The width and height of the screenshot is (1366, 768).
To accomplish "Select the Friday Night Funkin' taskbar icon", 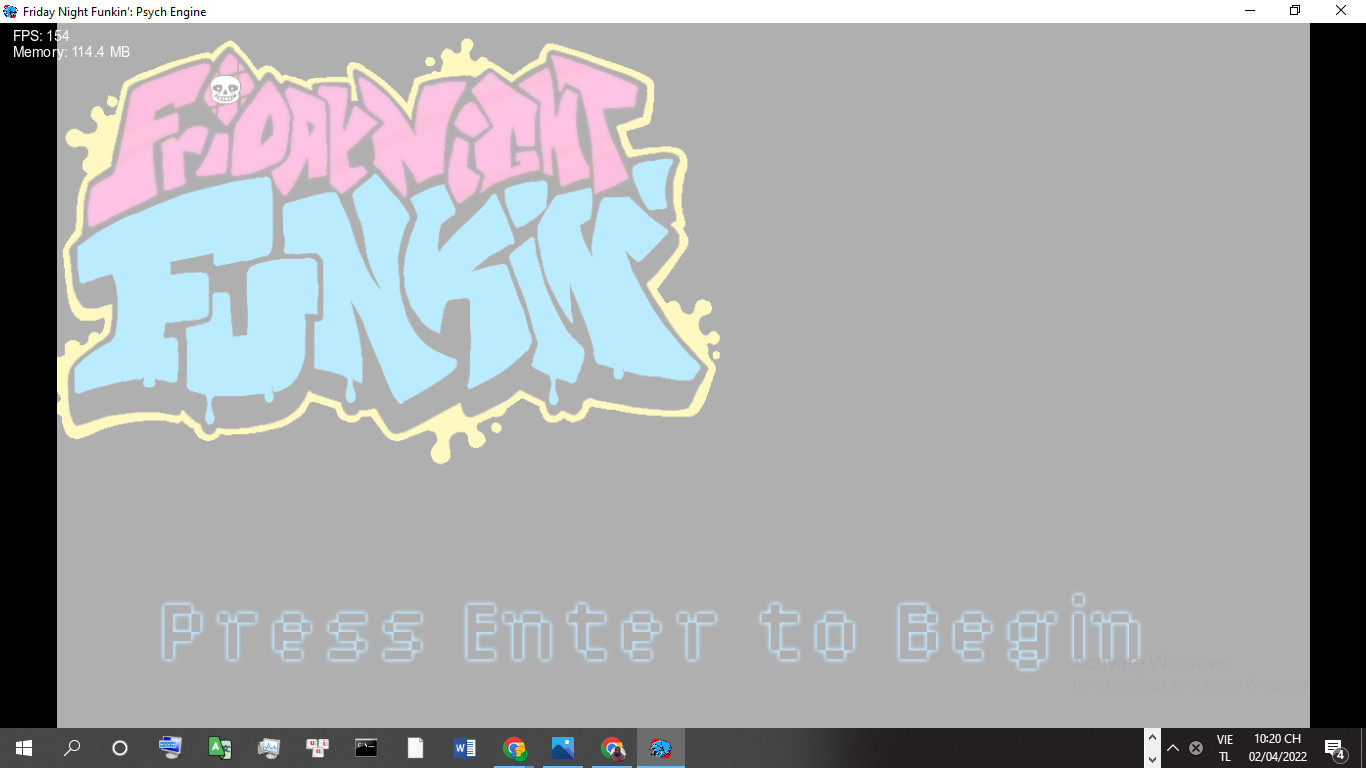I will (x=660, y=748).
